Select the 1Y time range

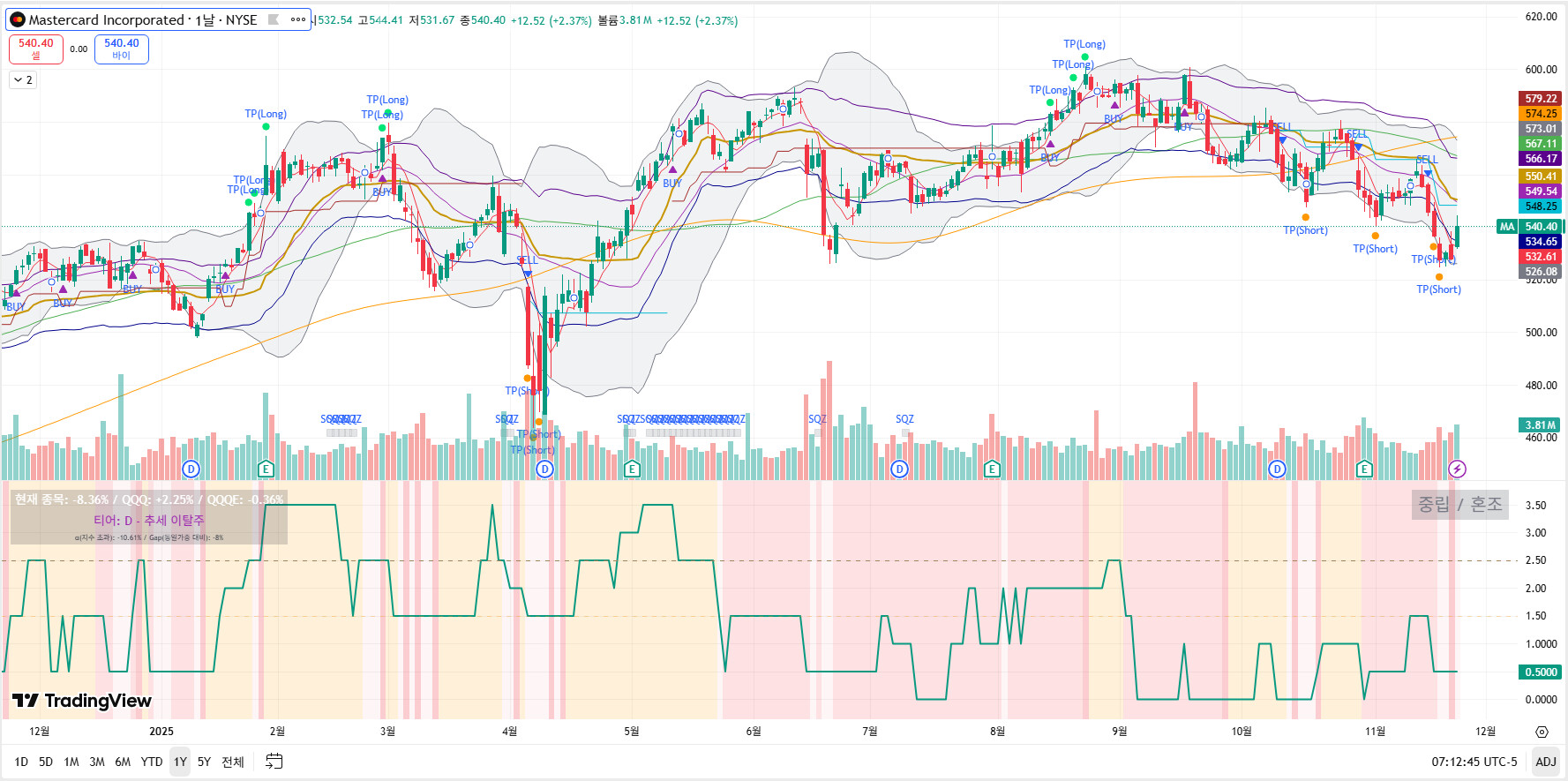[180, 762]
